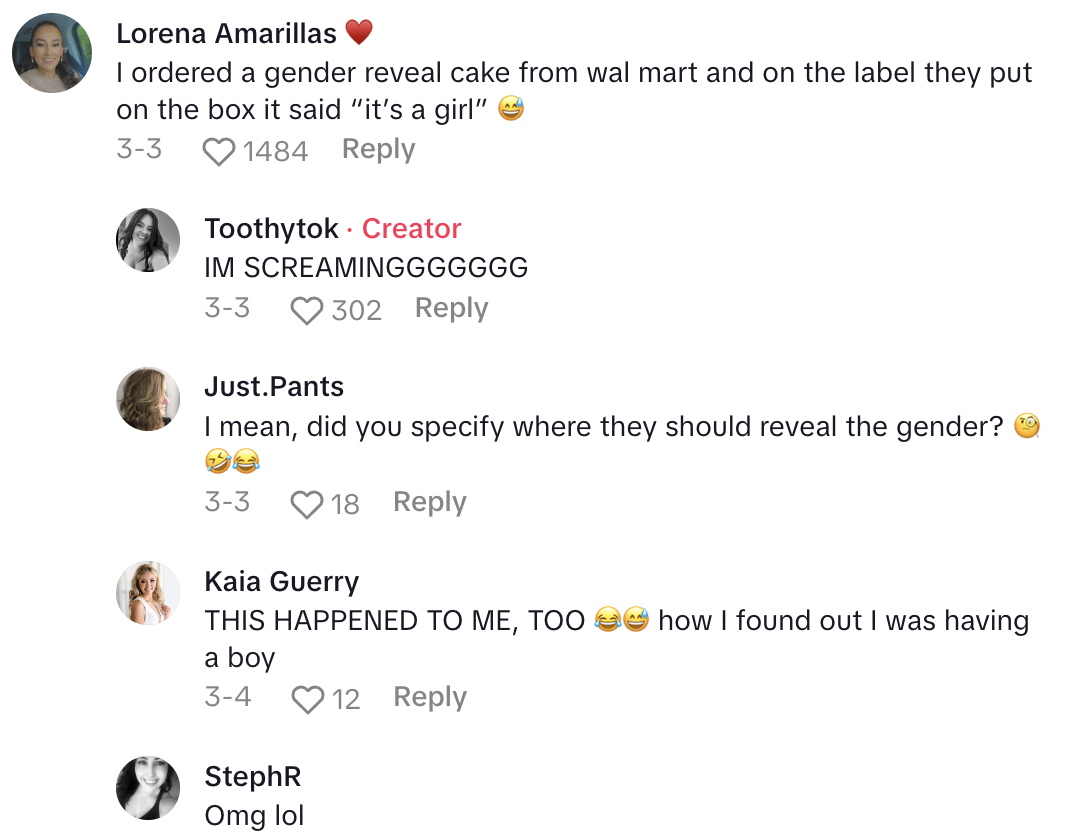Reply to Lorena Amarillas' cake comment
The image size is (1074, 840).
click(378, 149)
